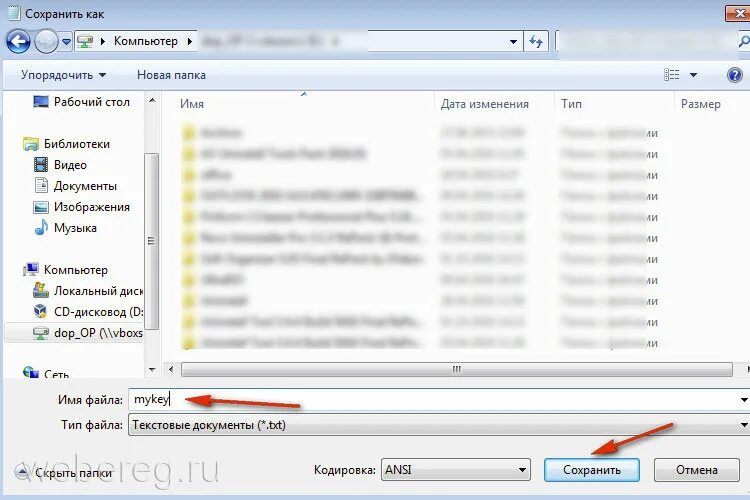Sort by Тип column header
Screen dimensions: 750x500
(x=572, y=104)
